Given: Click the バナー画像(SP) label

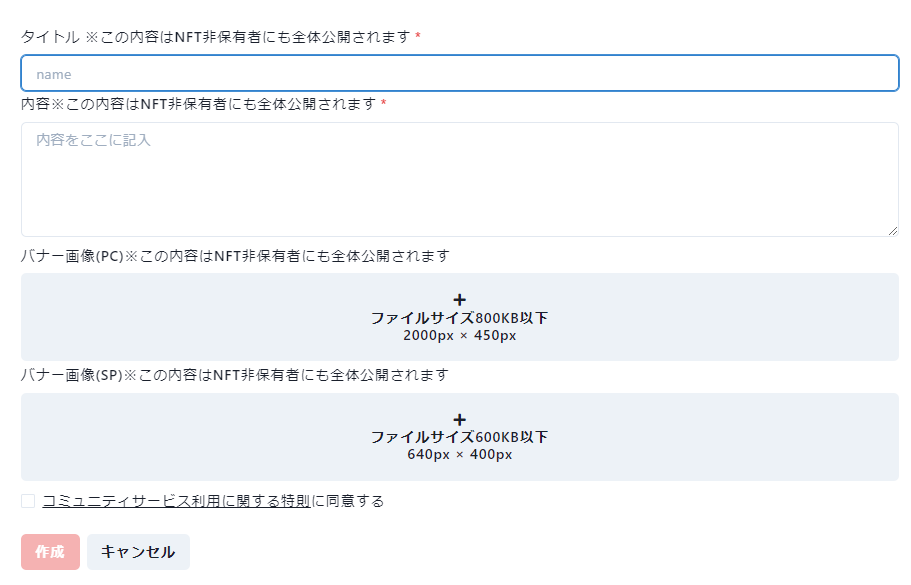Looking at the screenshot, I should tap(71, 375).
